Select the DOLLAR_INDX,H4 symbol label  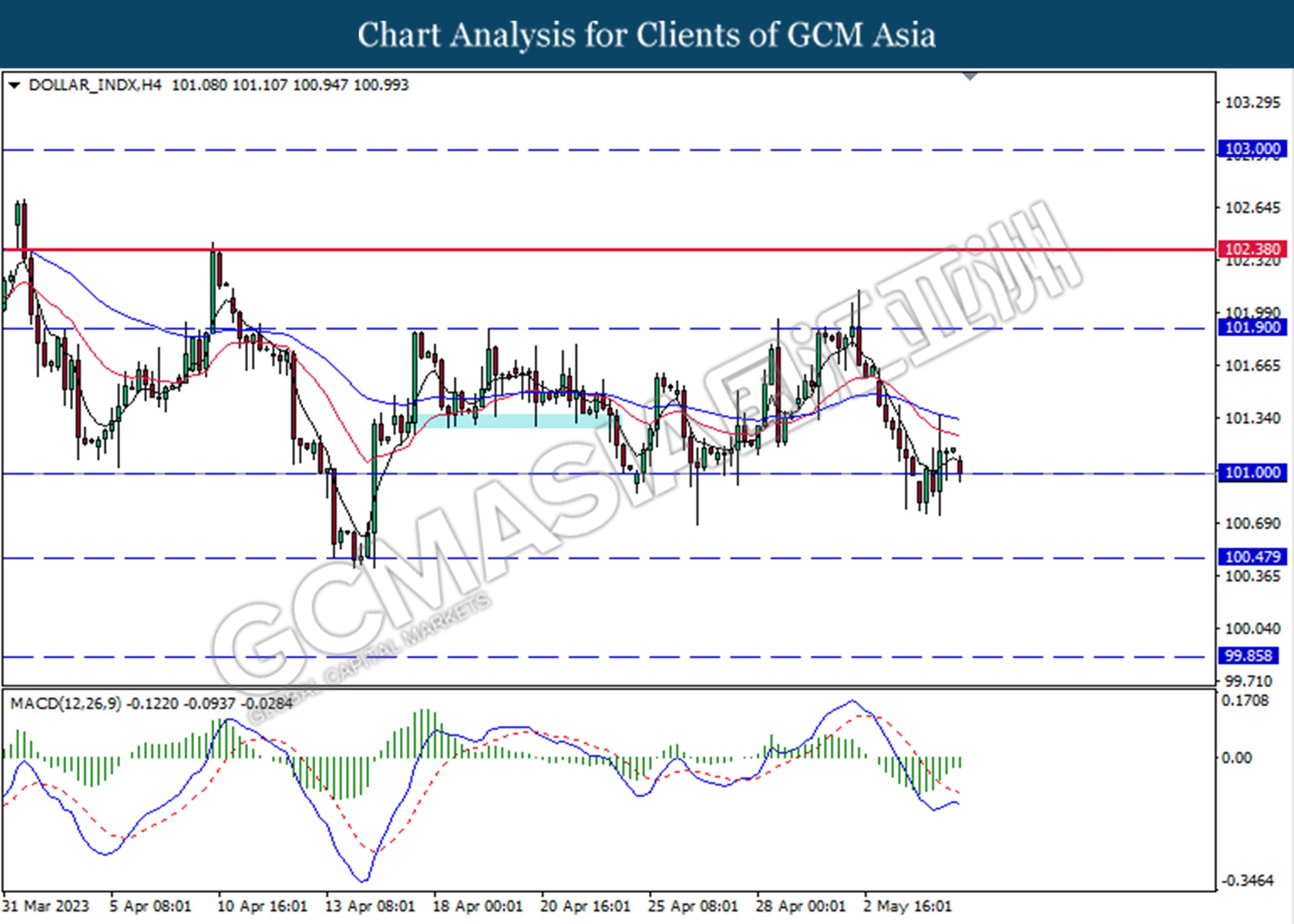[95, 85]
